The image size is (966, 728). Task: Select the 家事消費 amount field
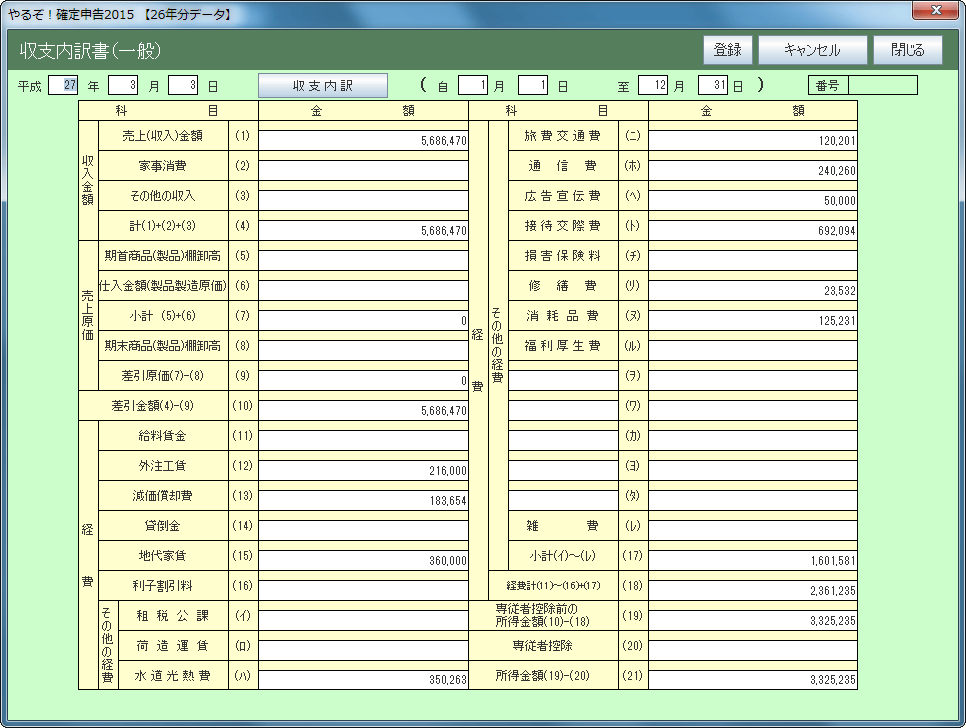tap(363, 170)
